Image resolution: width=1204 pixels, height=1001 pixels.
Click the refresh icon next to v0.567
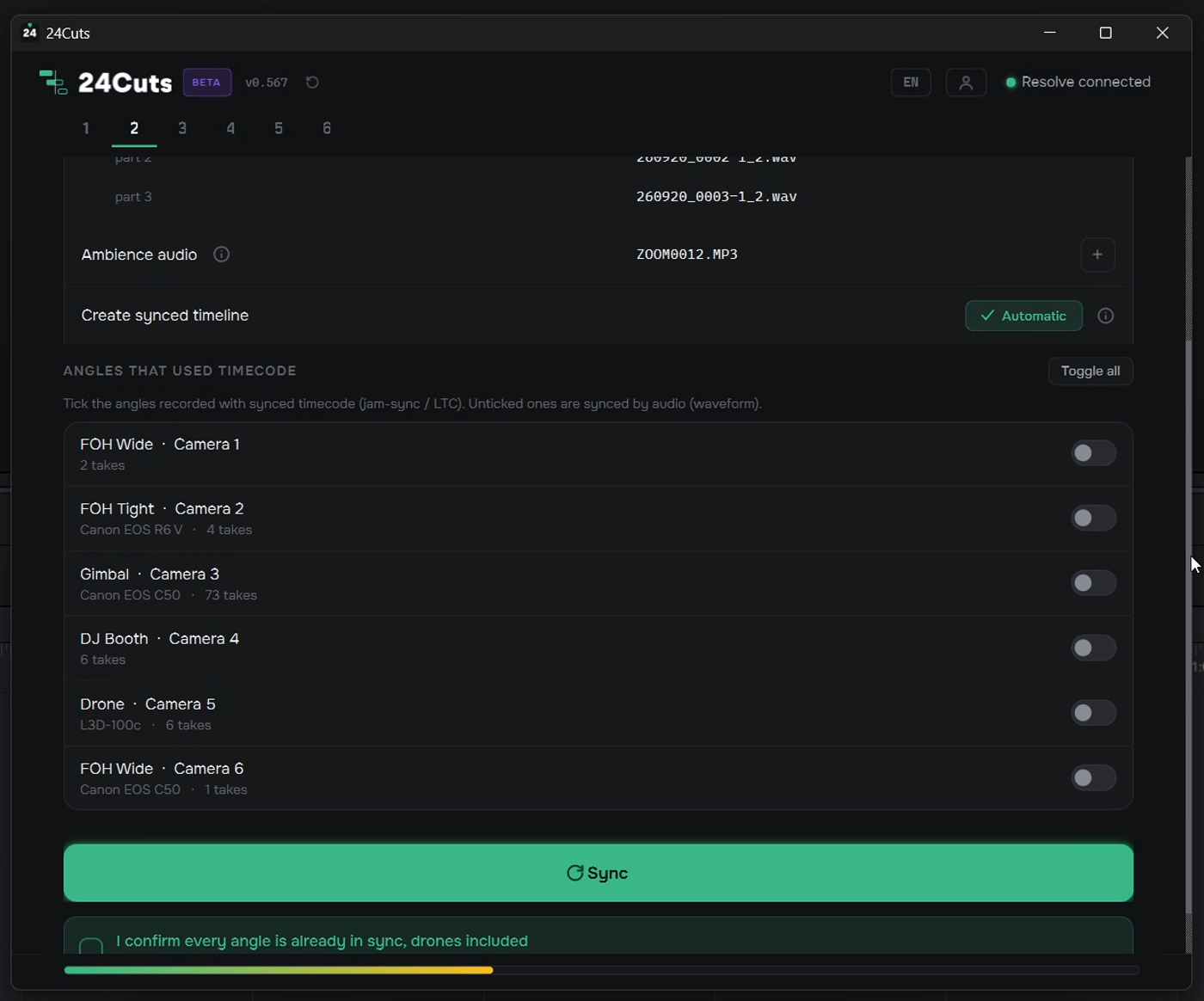312,83
